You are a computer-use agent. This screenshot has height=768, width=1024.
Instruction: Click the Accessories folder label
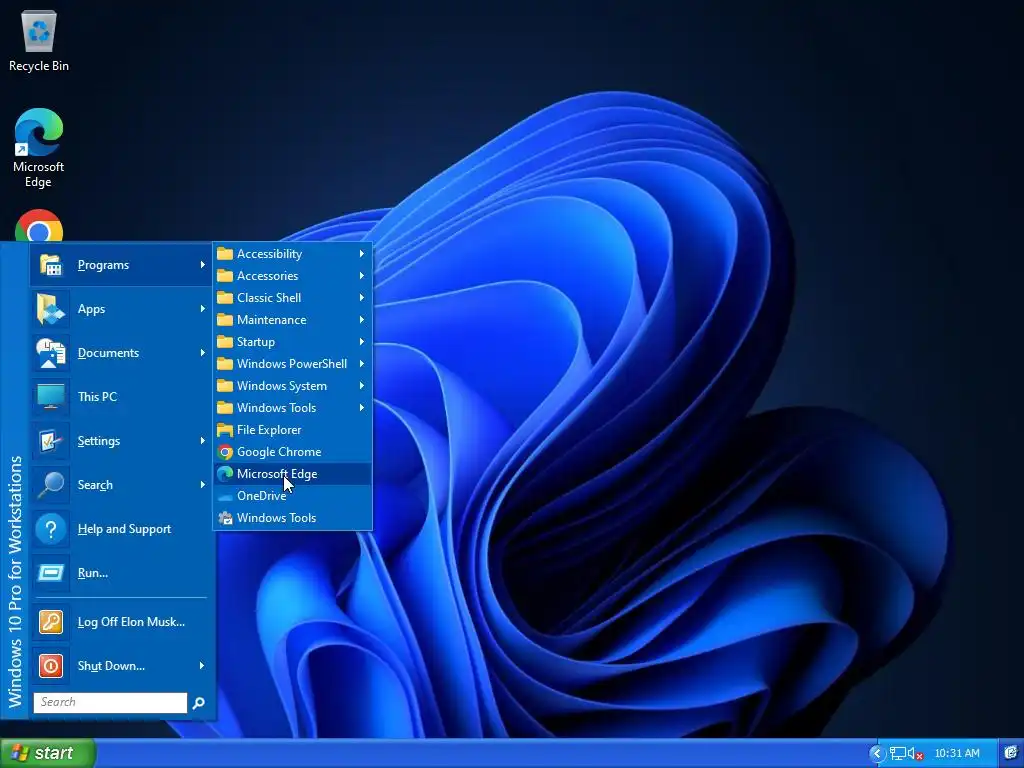click(x=268, y=276)
